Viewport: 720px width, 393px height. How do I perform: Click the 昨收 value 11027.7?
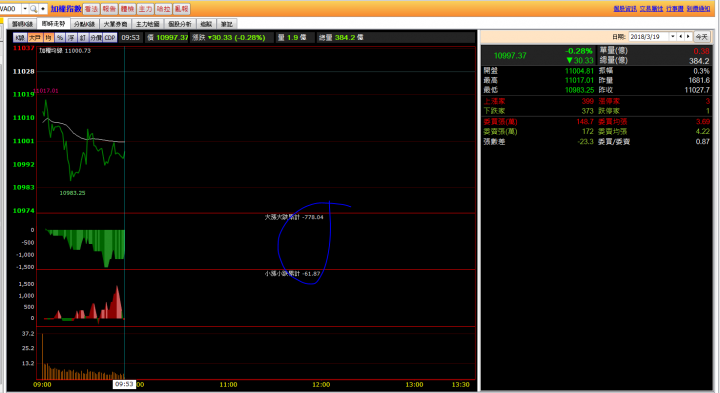(x=697, y=90)
